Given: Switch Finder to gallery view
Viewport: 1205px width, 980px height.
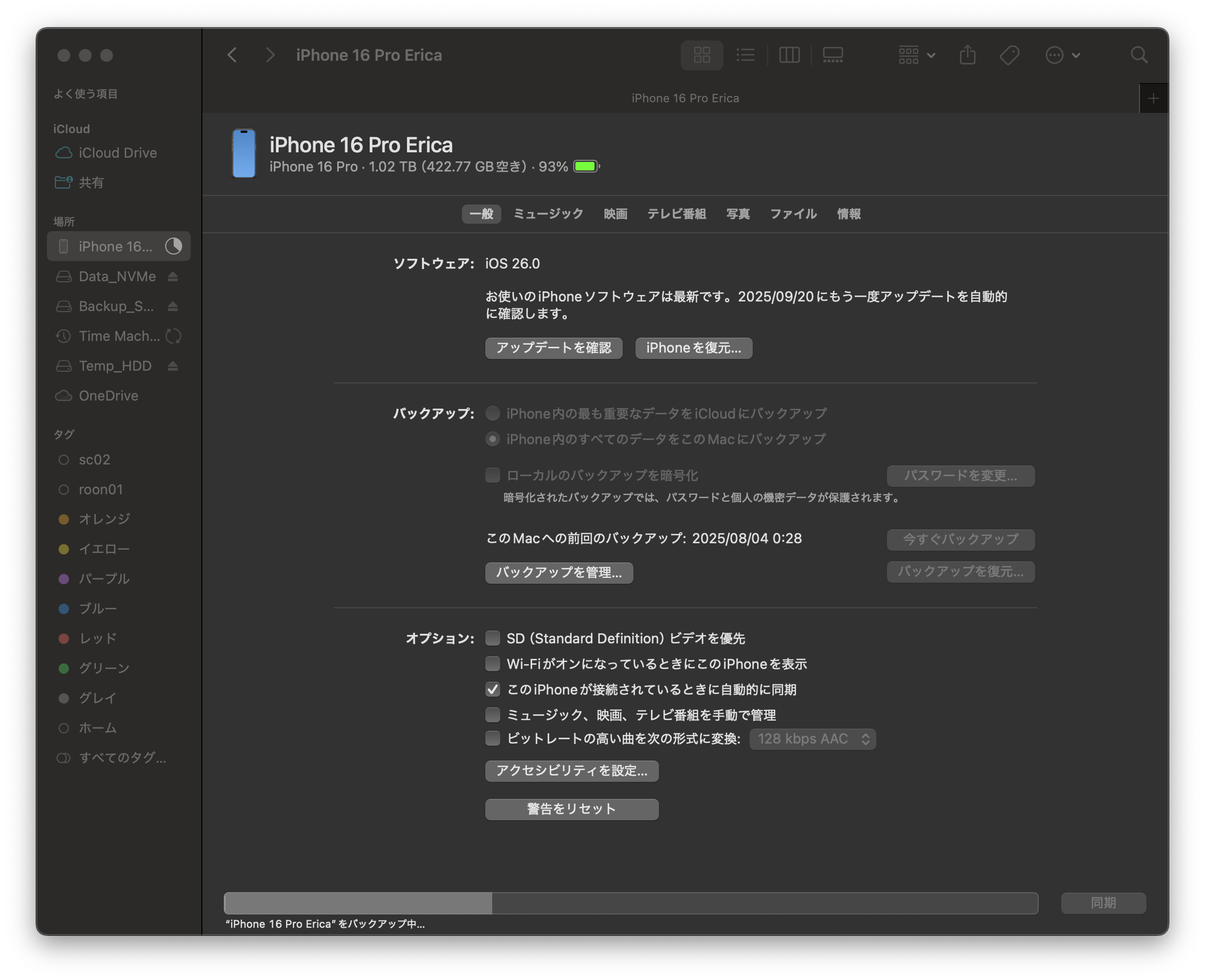Looking at the screenshot, I should (x=832, y=55).
